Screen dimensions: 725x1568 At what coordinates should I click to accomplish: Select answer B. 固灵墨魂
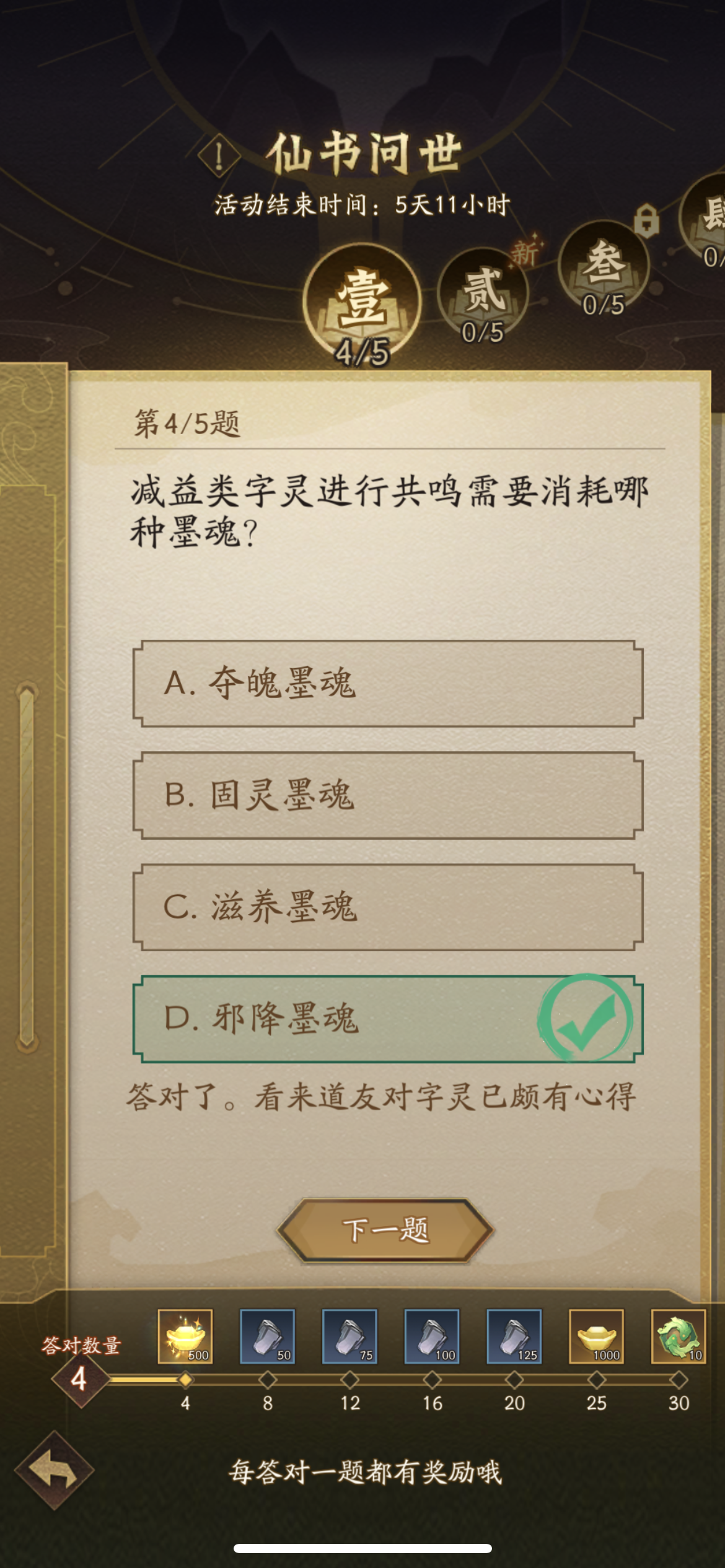click(388, 795)
